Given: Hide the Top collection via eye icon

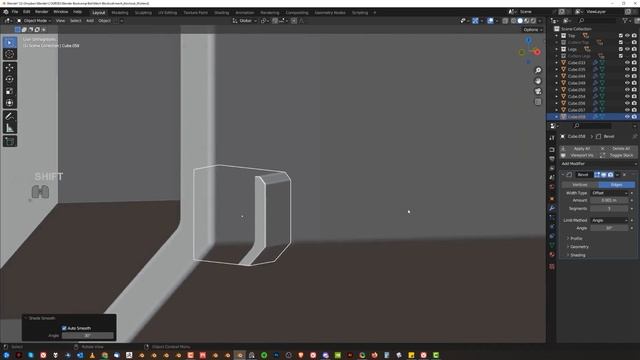Looking at the screenshot, I should pos(627,36).
